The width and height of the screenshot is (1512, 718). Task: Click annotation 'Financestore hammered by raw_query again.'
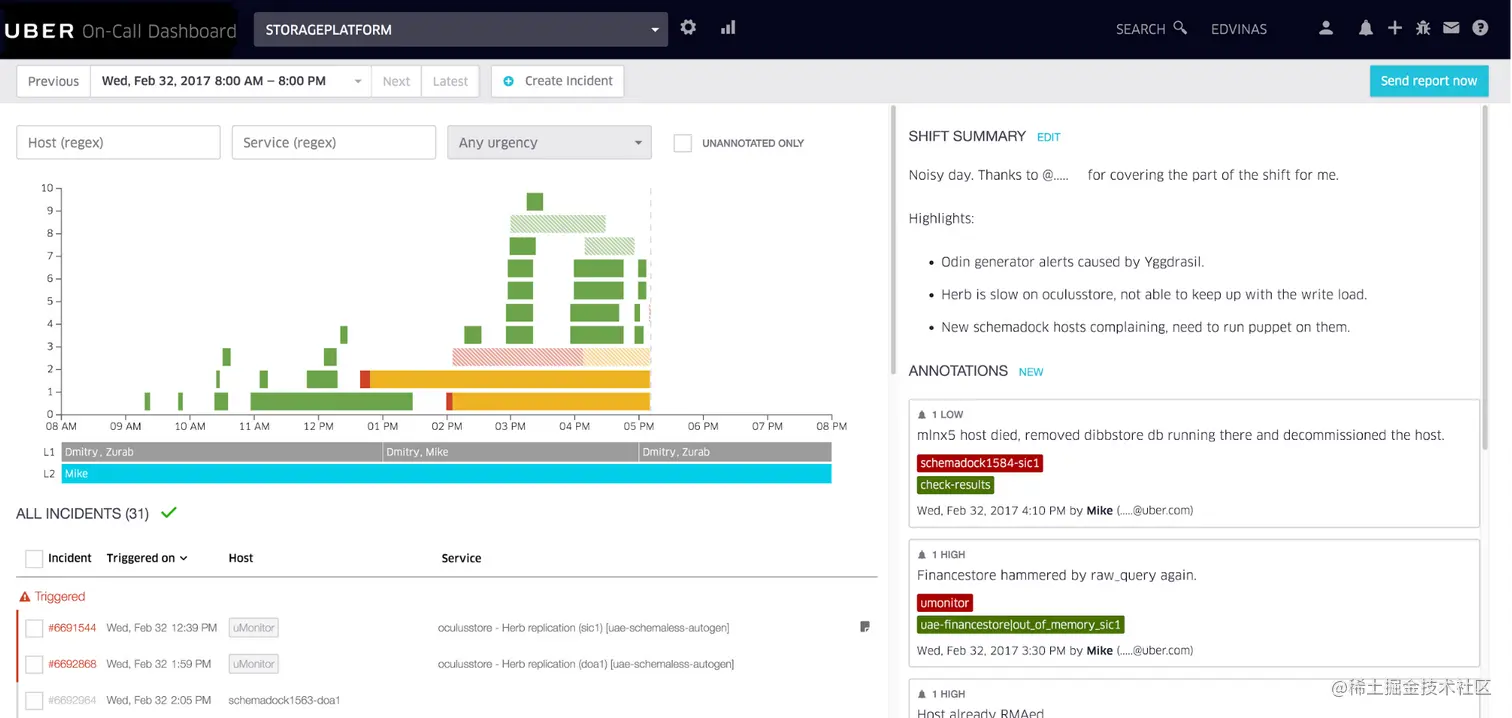[x=1056, y=576]
